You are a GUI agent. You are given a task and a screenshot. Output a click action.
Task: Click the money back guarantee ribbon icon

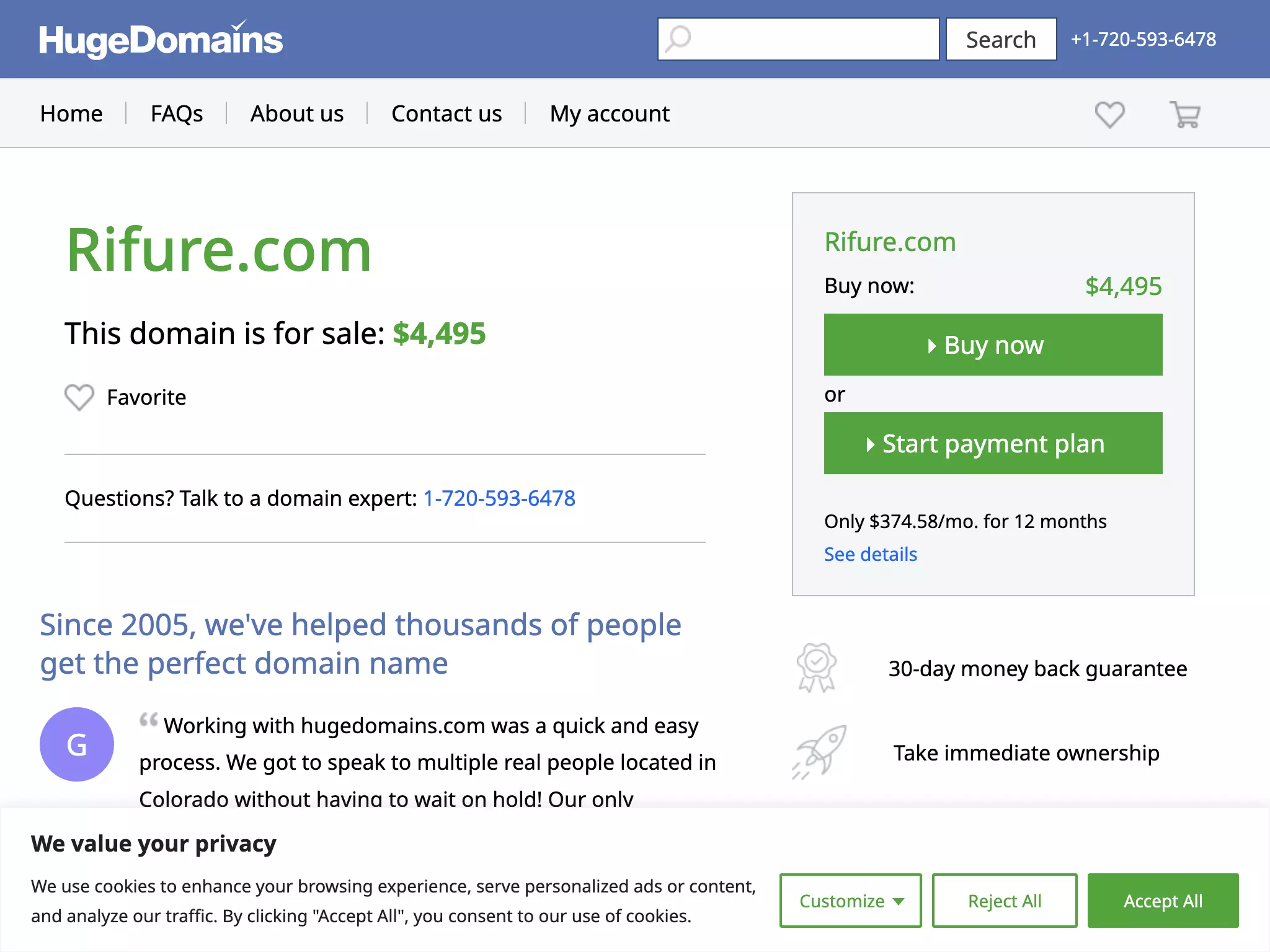[x=817, y=668]
